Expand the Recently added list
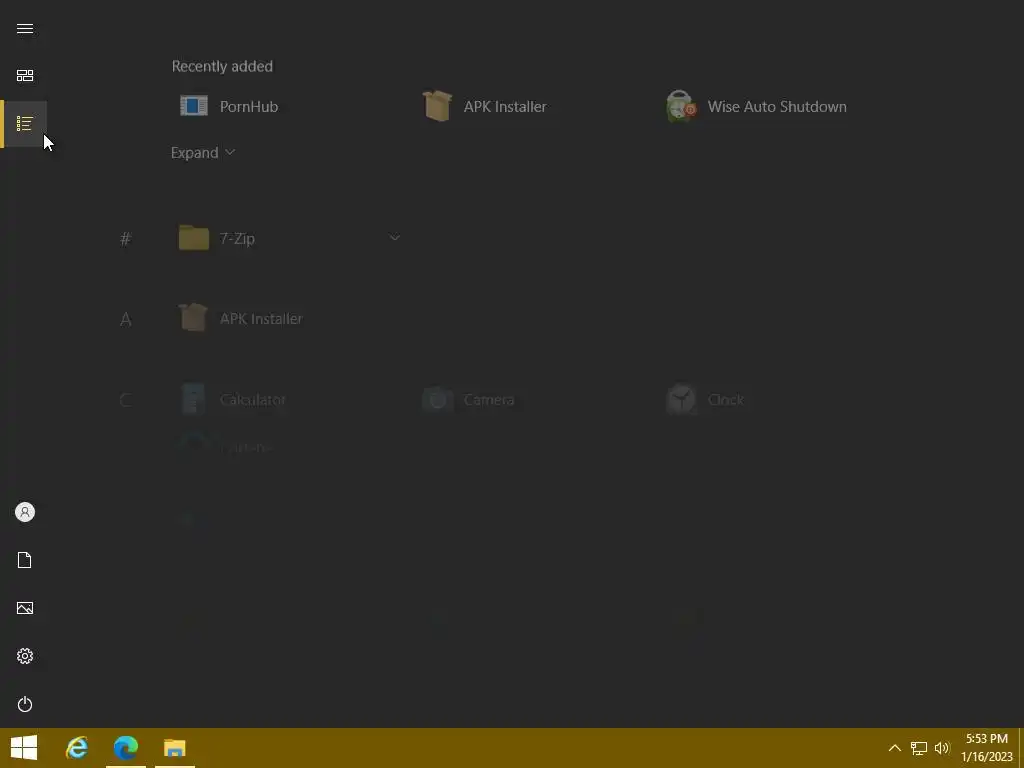 [x=202, y=153]
